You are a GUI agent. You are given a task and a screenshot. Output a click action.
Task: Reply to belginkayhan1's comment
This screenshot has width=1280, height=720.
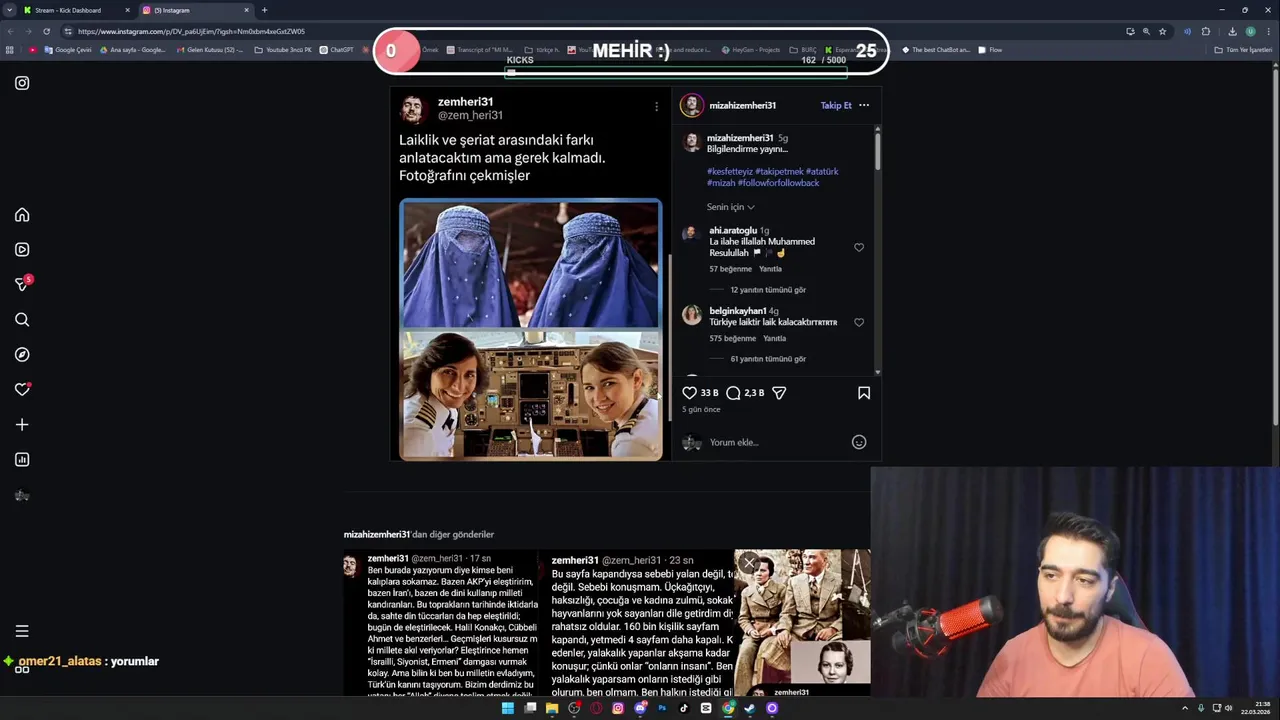pyautogui.click(x=775, y=338)
